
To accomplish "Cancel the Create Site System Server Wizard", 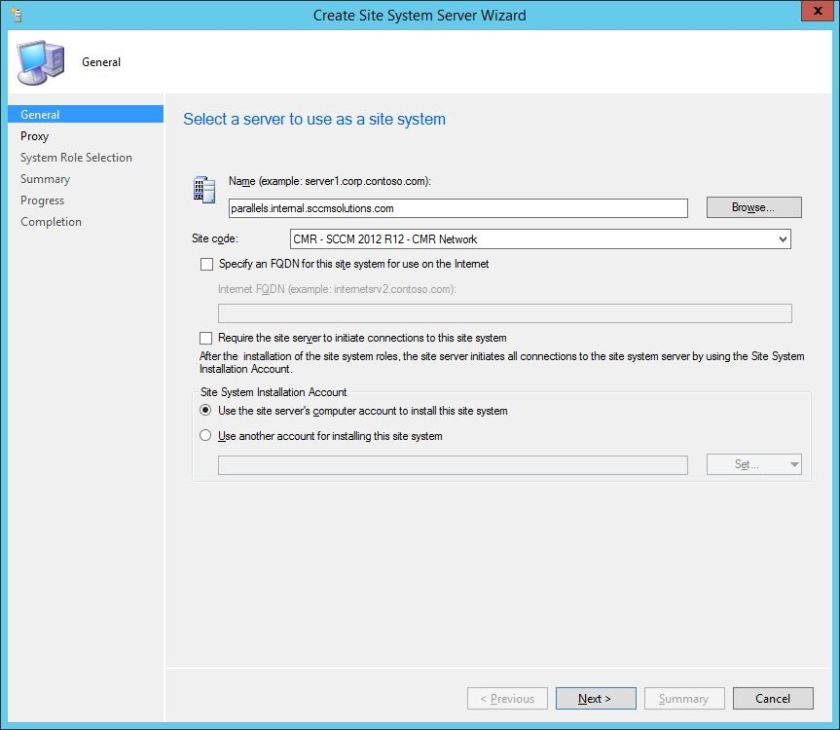I will coord(772,698).
